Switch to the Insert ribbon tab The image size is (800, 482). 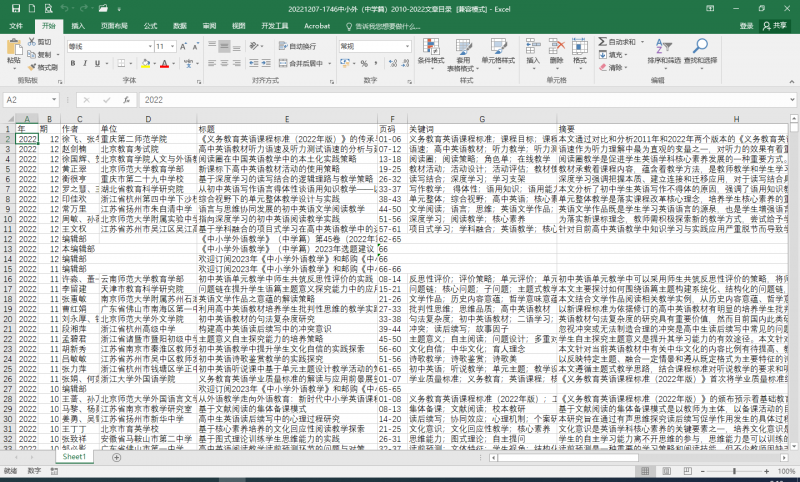coord(78,26)
